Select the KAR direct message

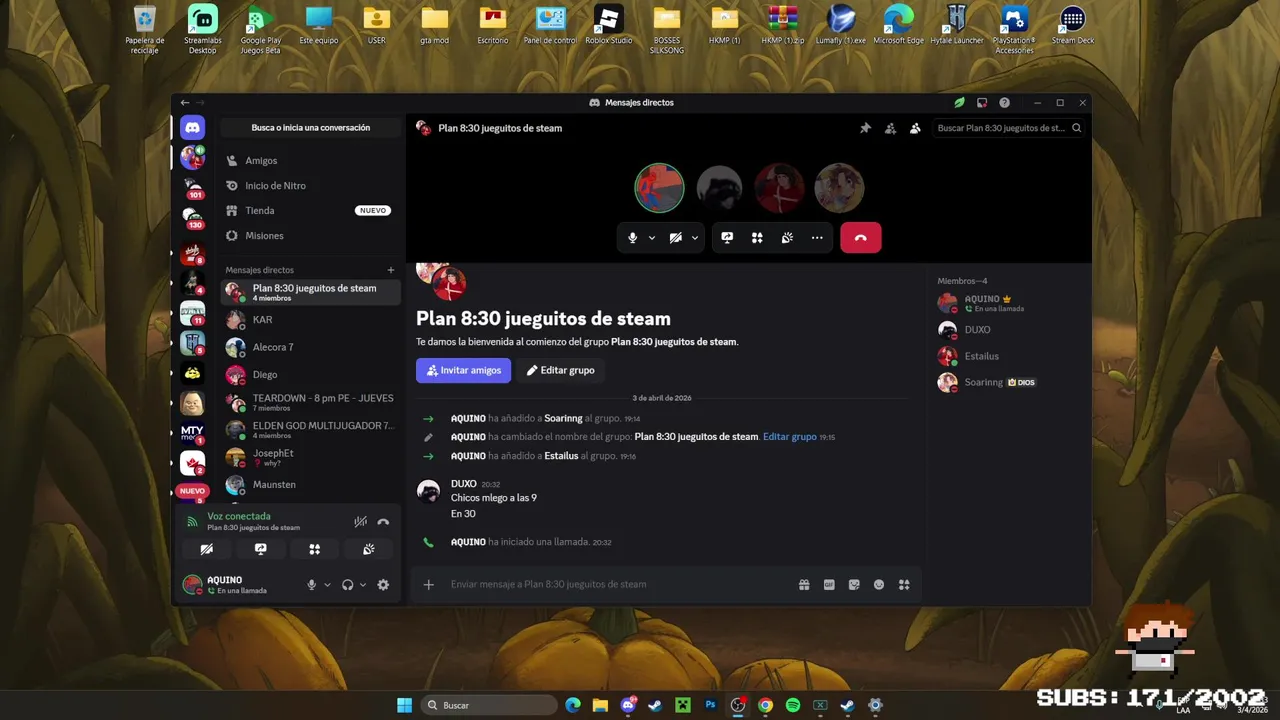pos(310,319)
